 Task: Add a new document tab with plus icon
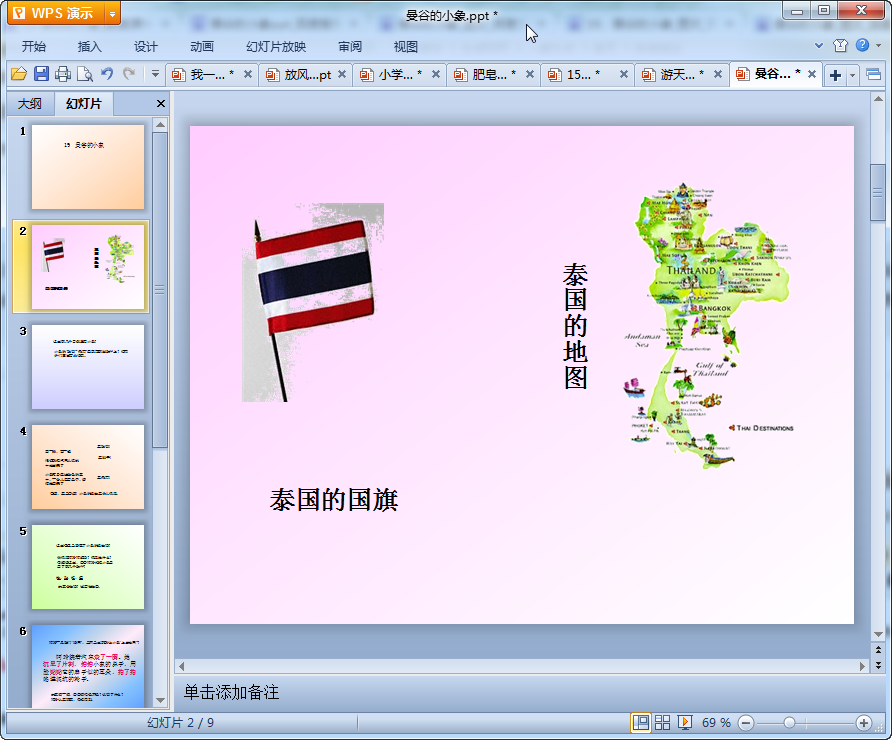coord(835,75)
